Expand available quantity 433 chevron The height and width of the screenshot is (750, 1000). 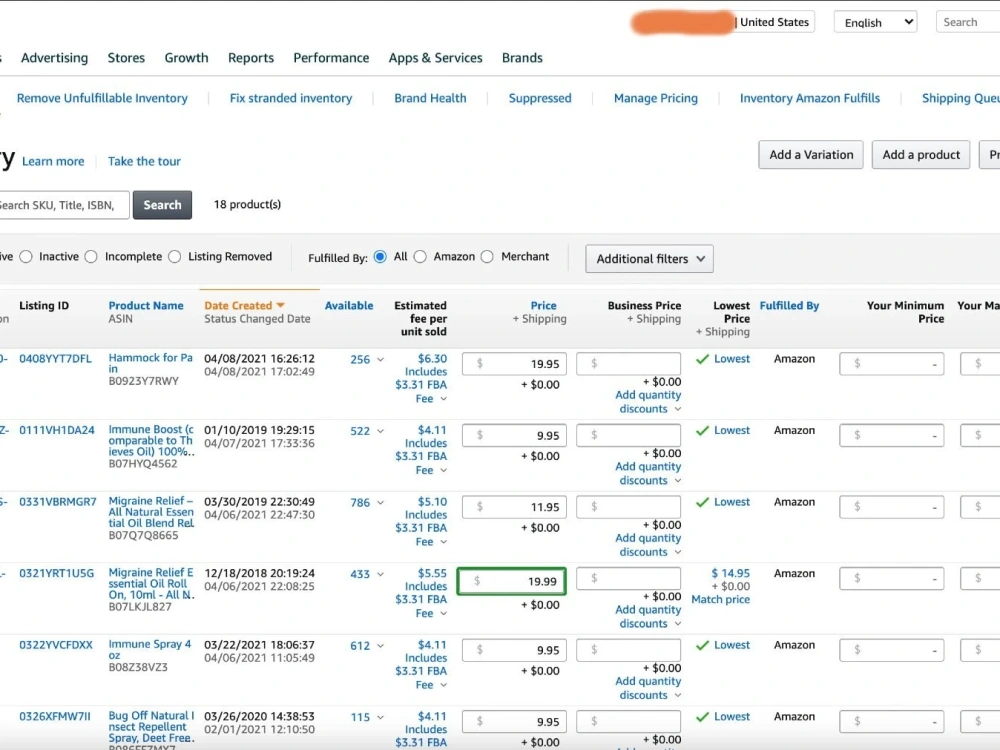380,574
